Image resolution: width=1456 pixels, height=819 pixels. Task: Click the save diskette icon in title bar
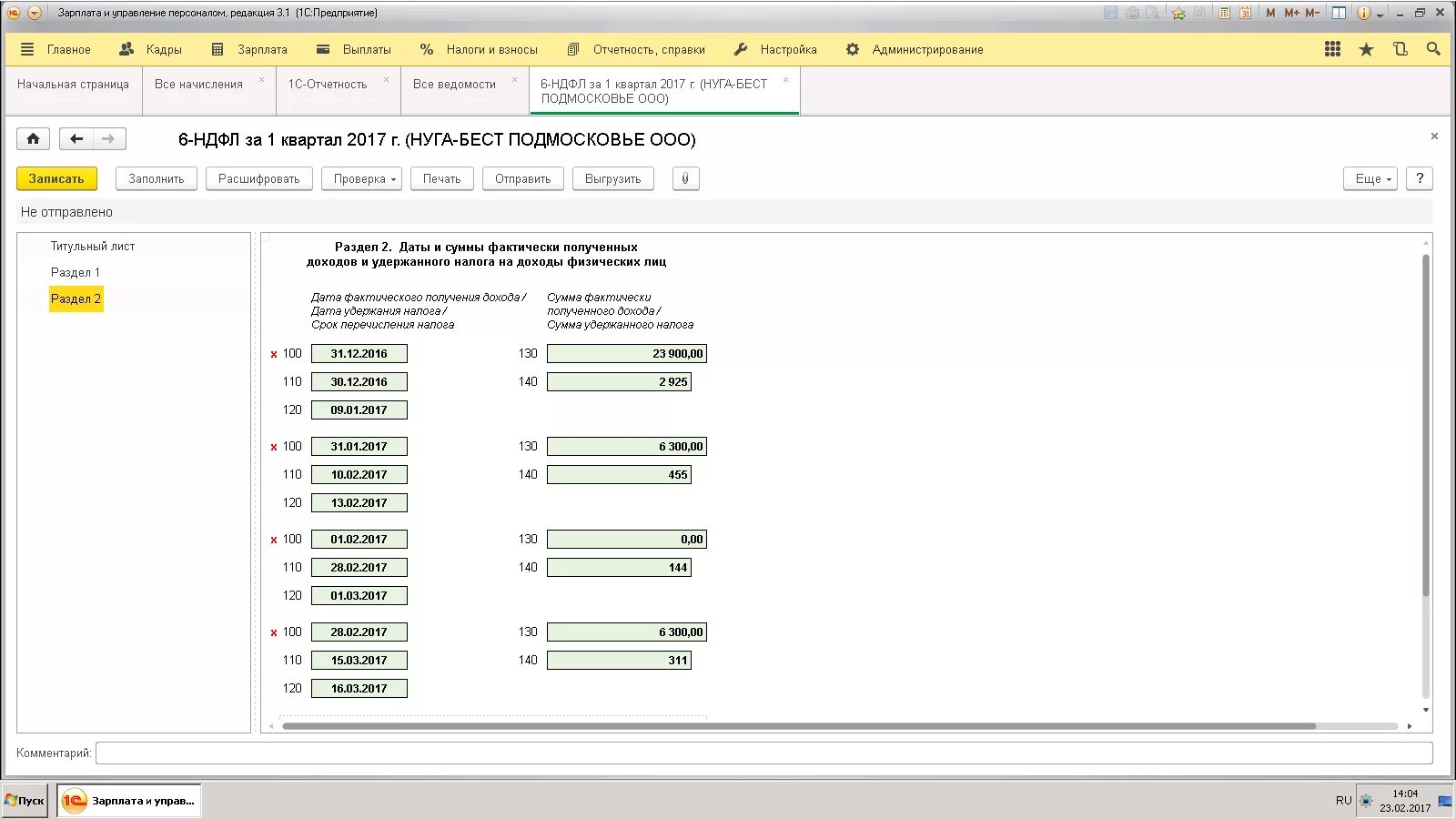pos(1110,13)
